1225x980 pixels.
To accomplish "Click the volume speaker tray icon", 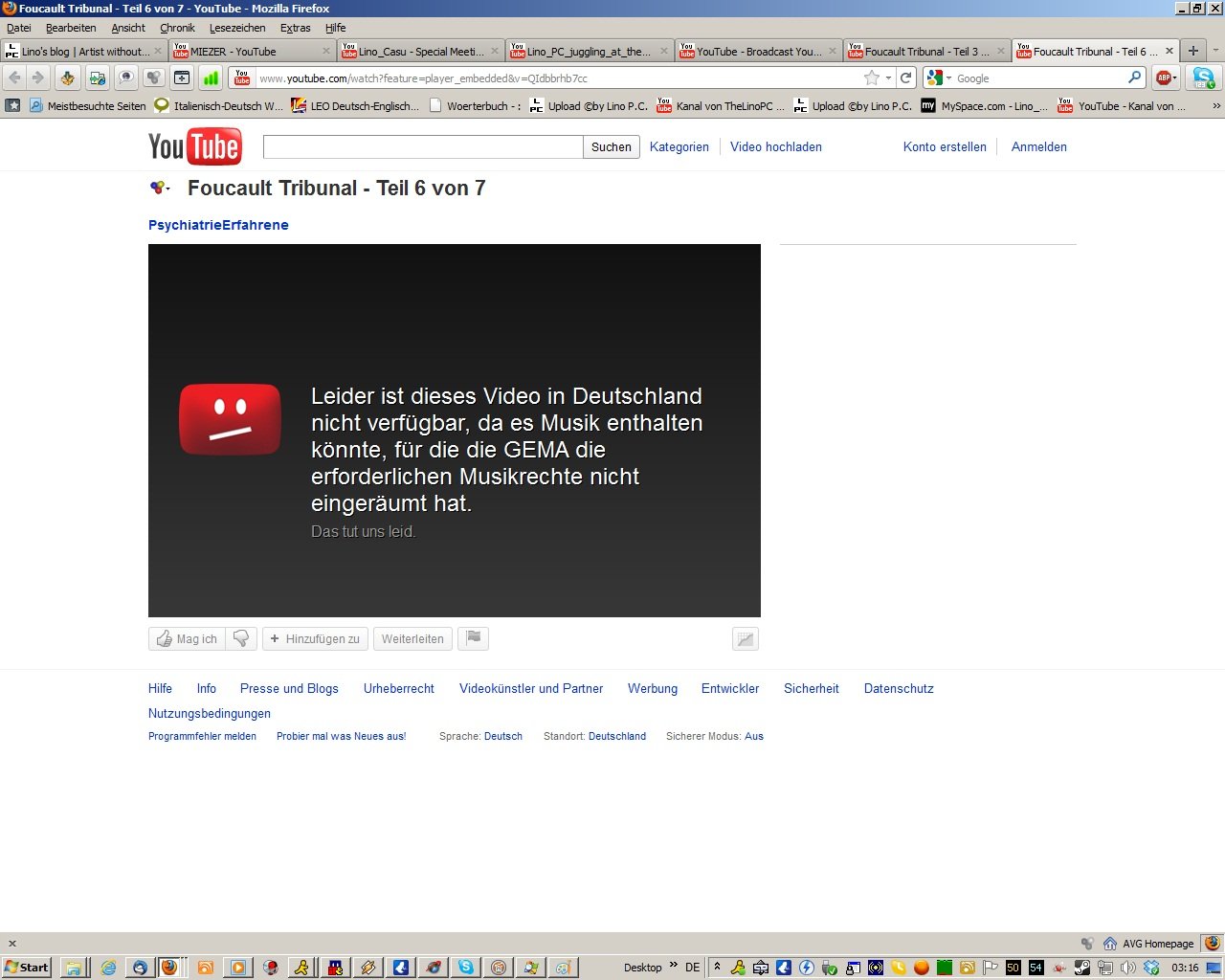I will point(1127,968).
